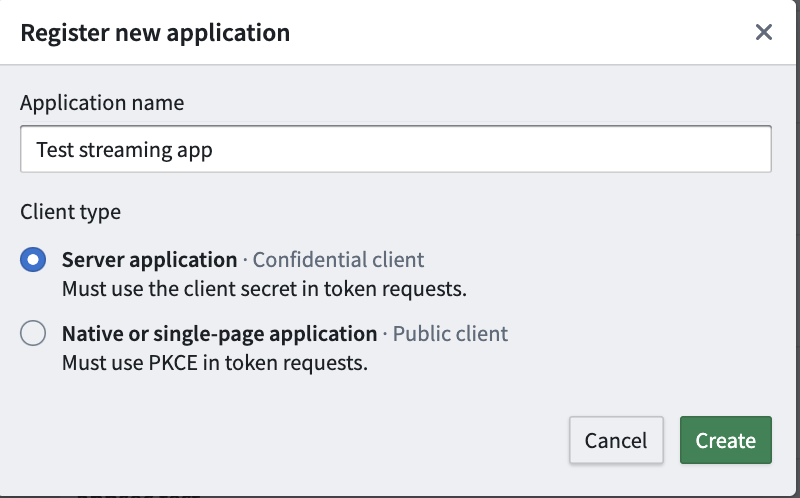800x498 pixels.
Task: Click empty space at right of name field
Action: [x=600, y=150]
